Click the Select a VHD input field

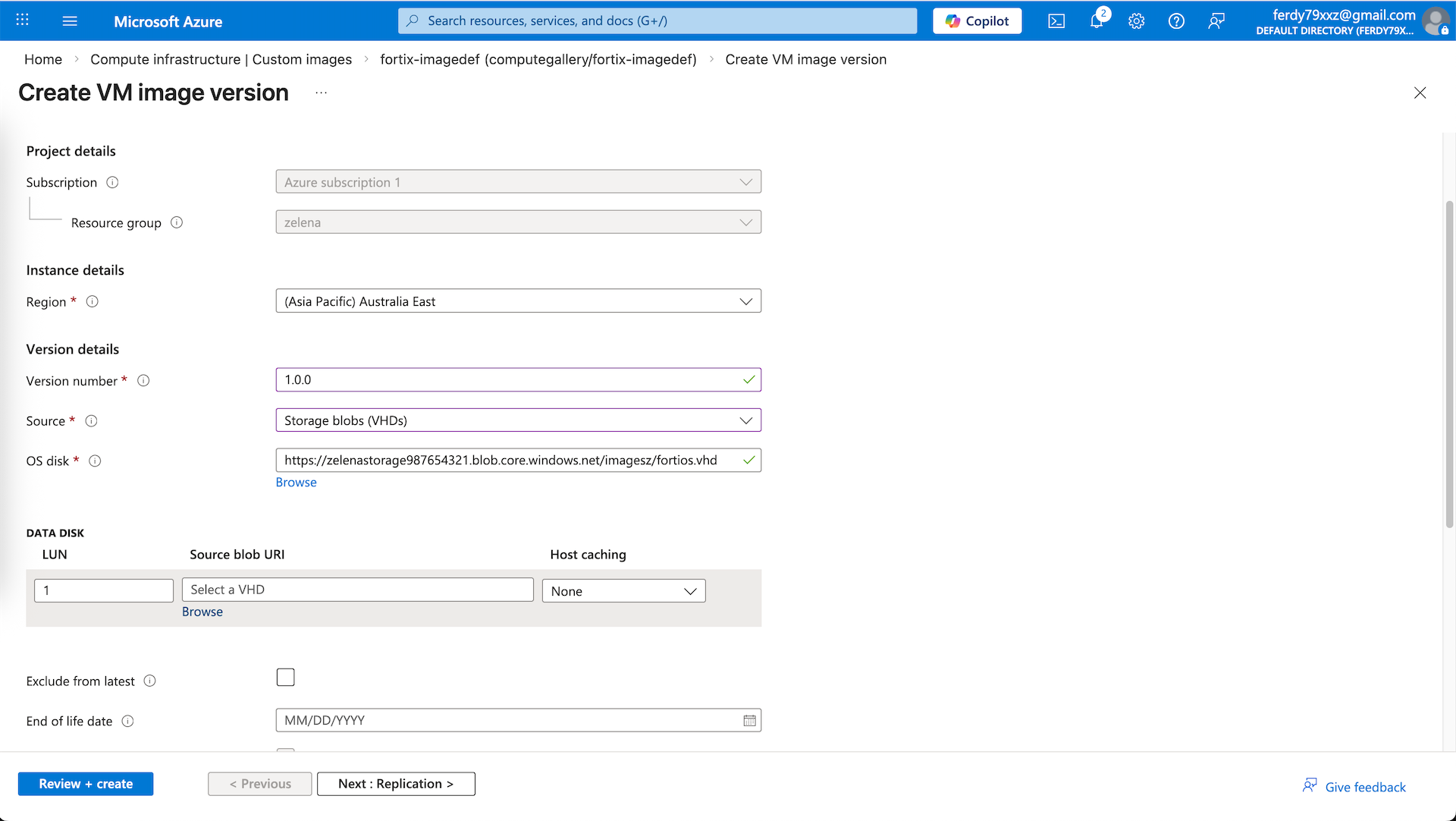(357, 590)
